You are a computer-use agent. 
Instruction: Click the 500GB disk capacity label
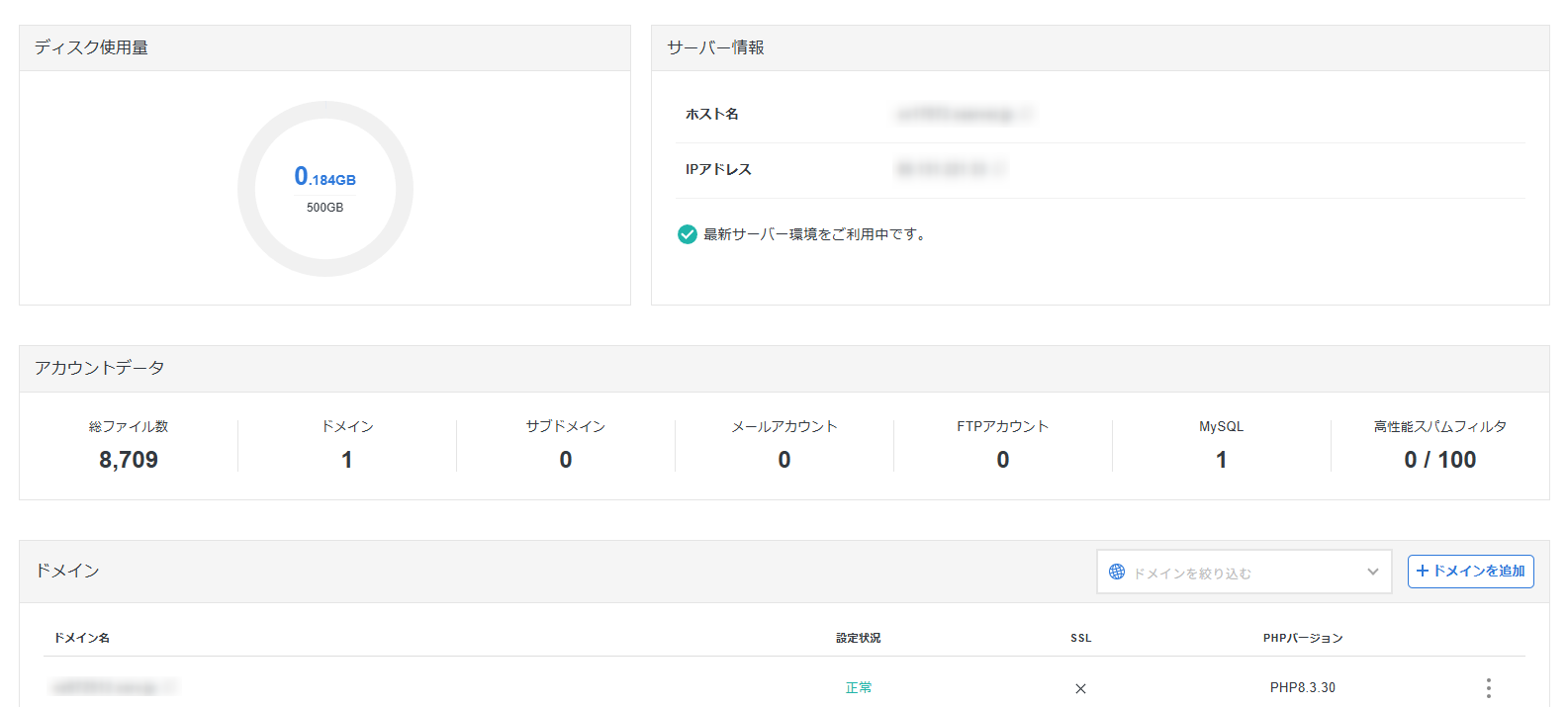pyautogui.click(x=324, y=208)
